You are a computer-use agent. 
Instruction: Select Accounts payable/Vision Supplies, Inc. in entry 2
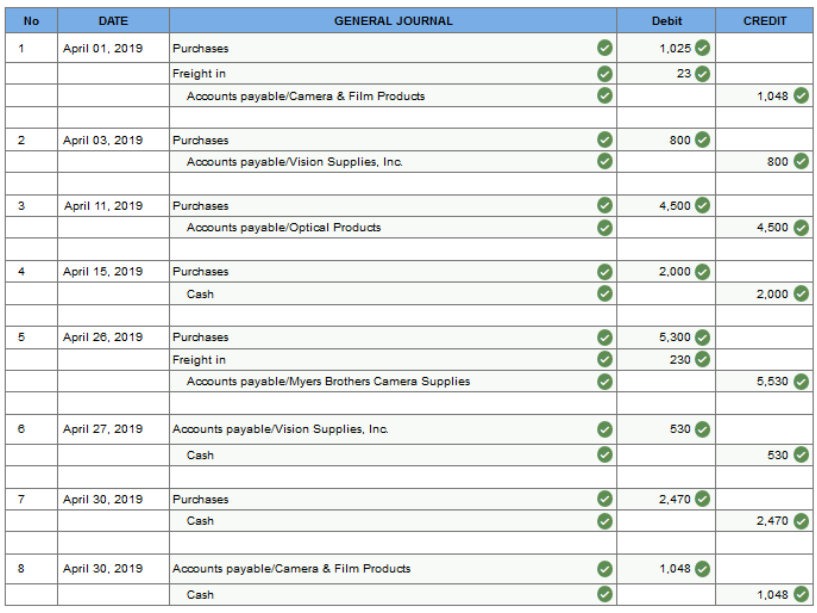pos(294,162)
